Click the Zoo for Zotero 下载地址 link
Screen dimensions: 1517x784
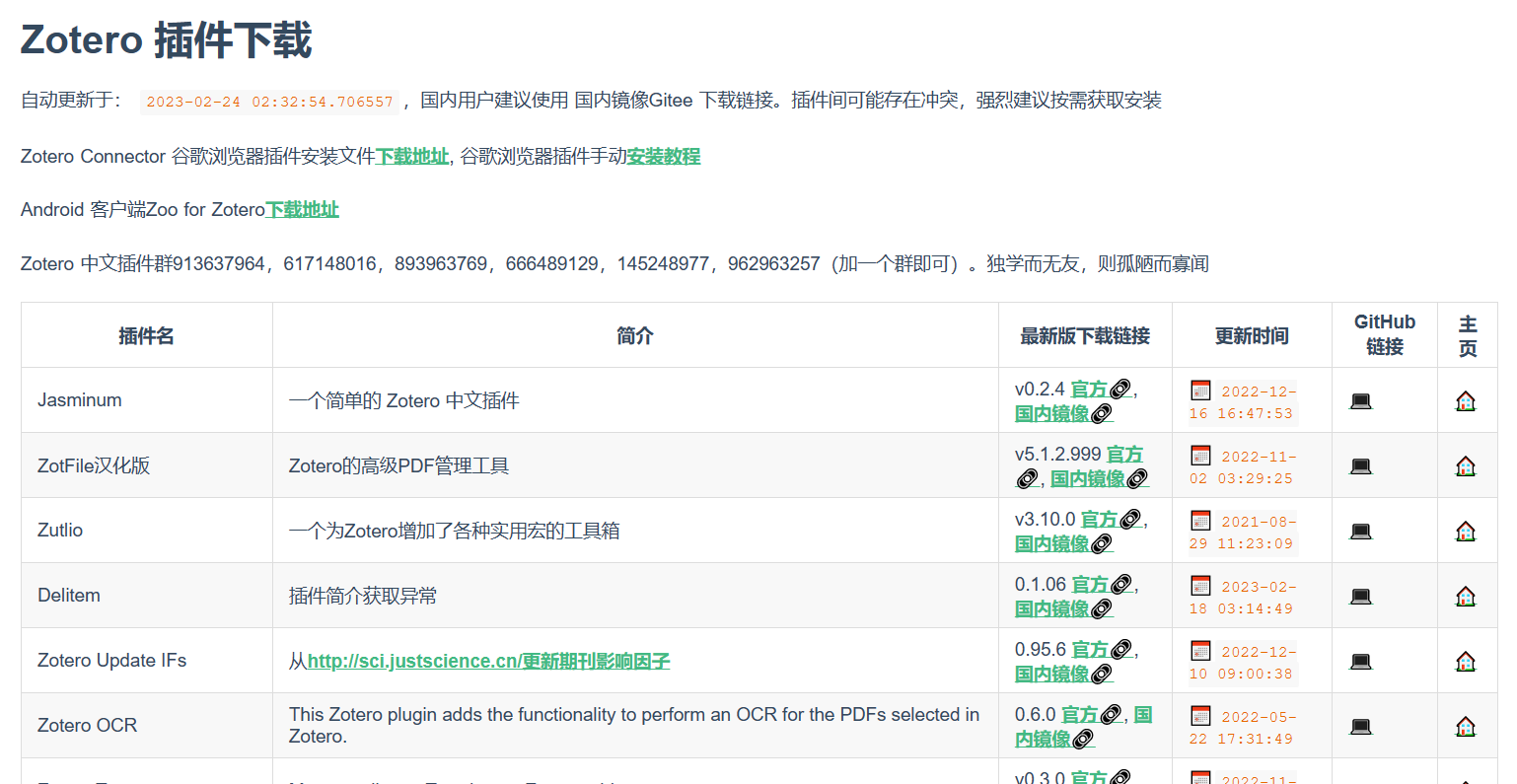tap(301, 209)
